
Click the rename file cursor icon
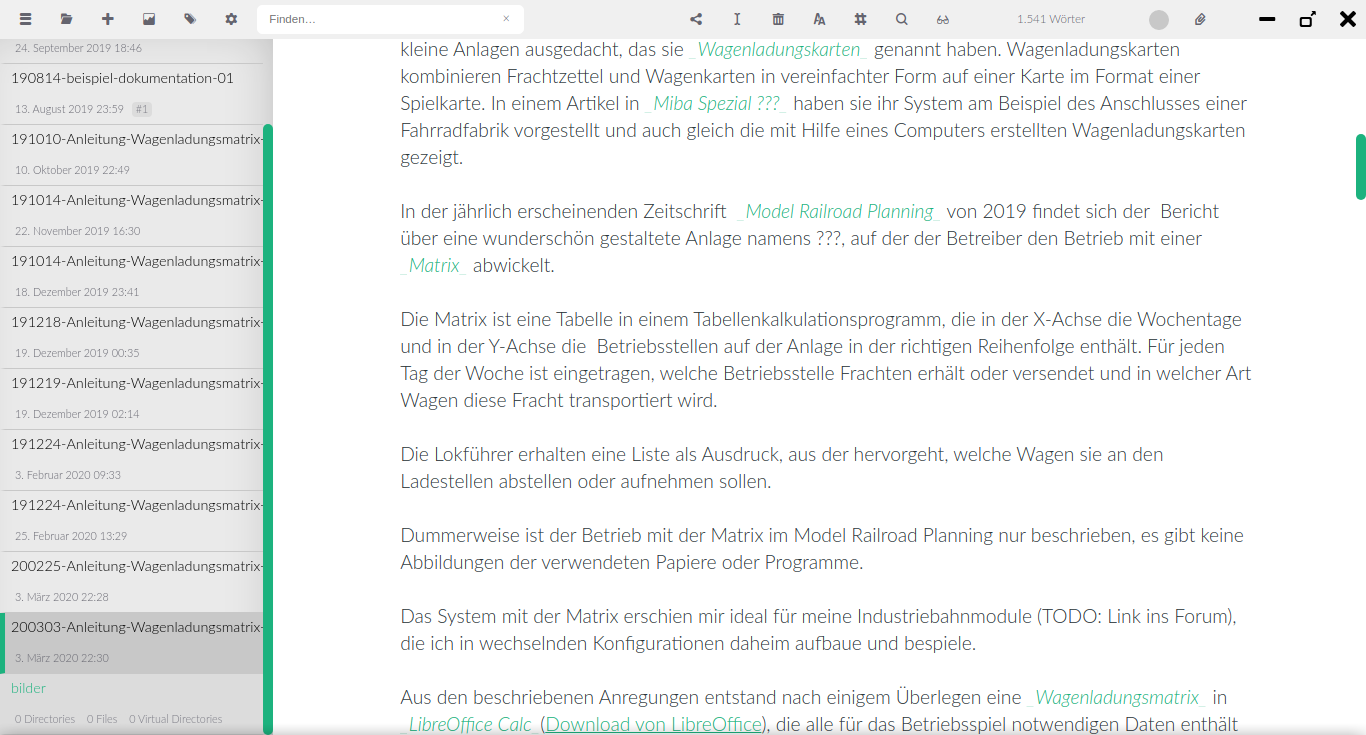click(737, 19)
